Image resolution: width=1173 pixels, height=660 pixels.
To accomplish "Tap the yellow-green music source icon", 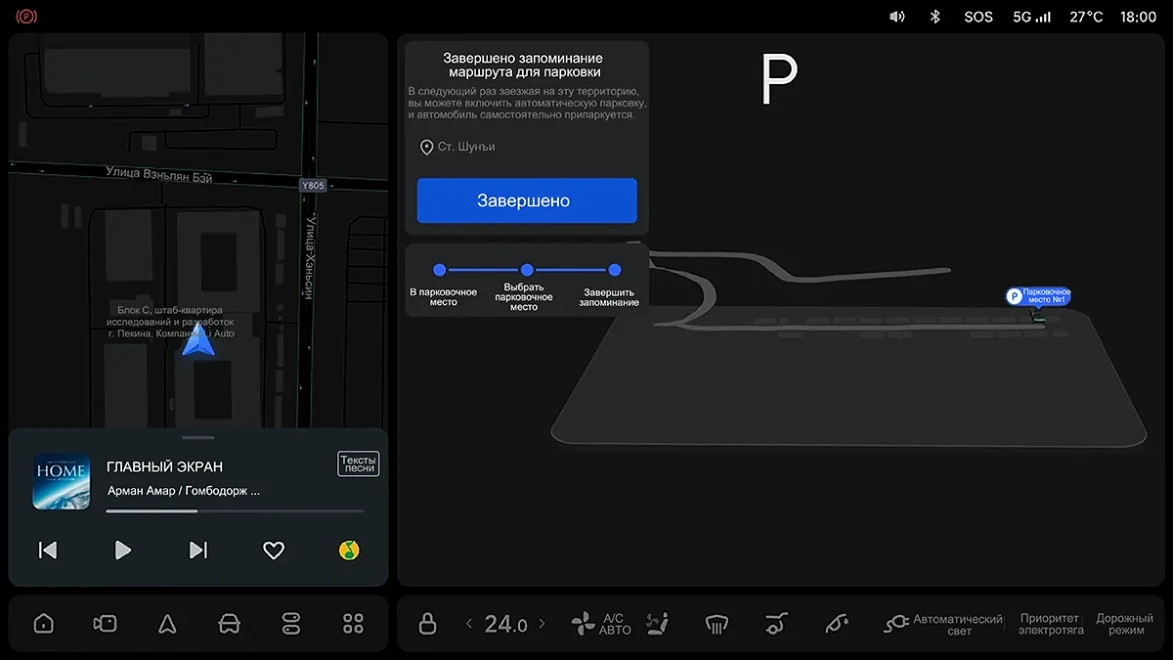I will [349, 550].
